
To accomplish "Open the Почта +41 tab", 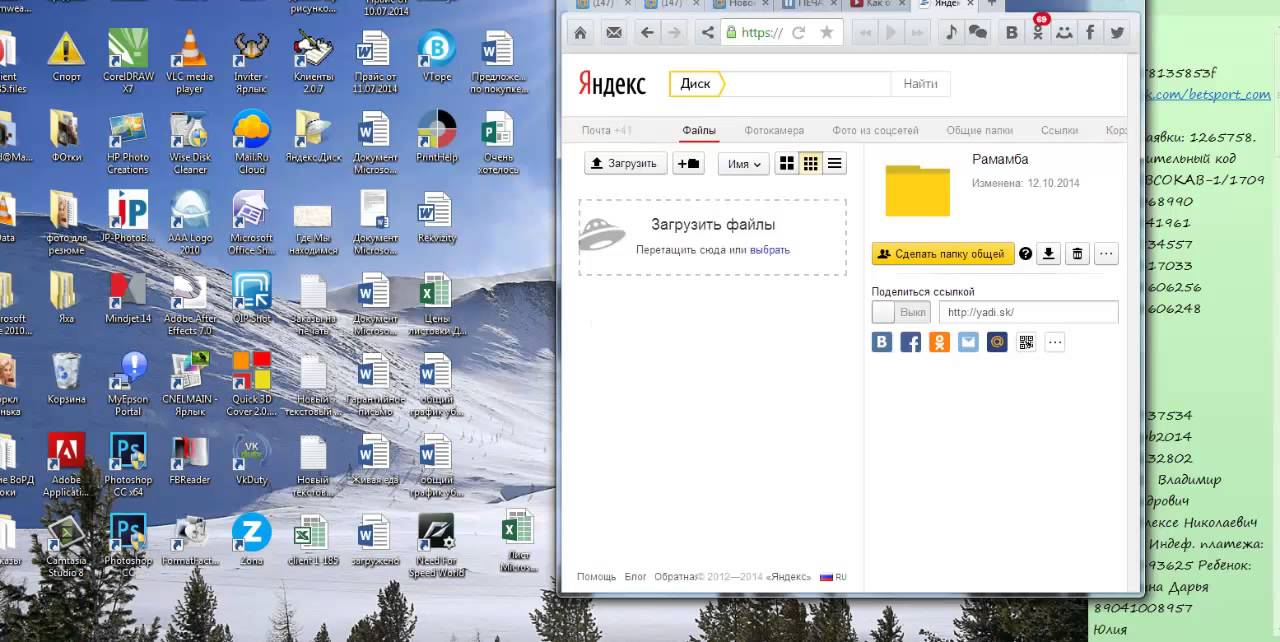I will coord(607,130).
